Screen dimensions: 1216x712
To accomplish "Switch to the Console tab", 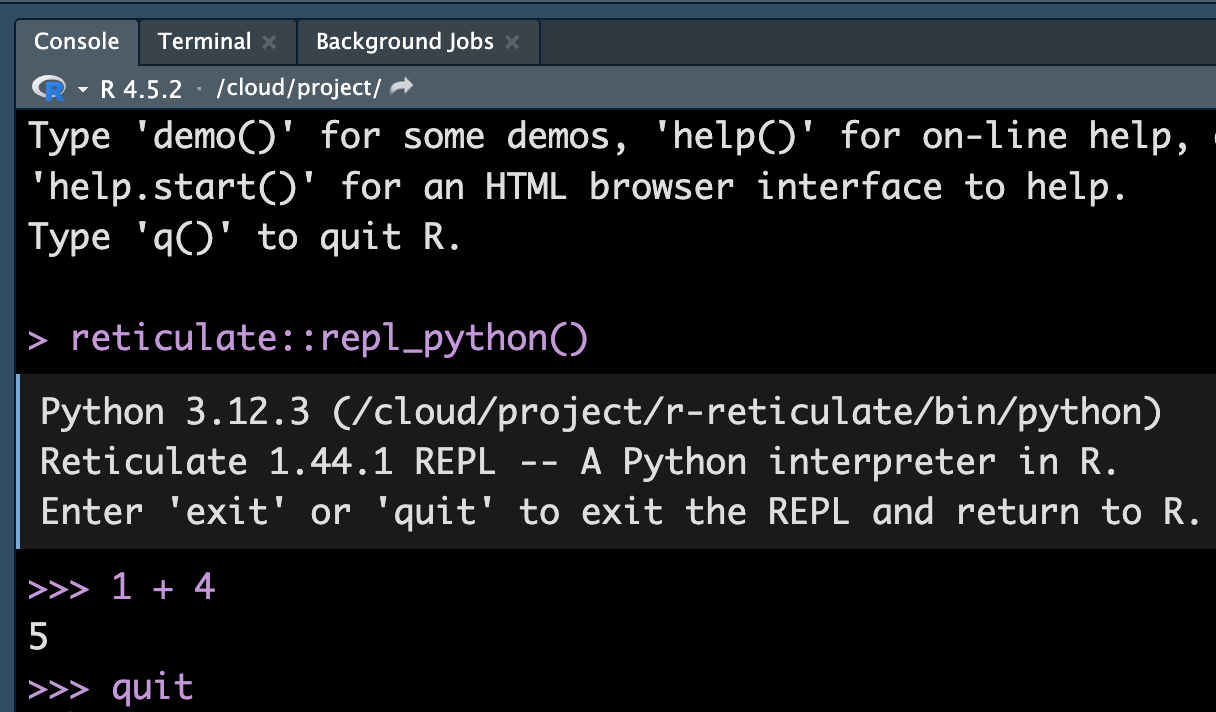I will [x=76, y=42].
